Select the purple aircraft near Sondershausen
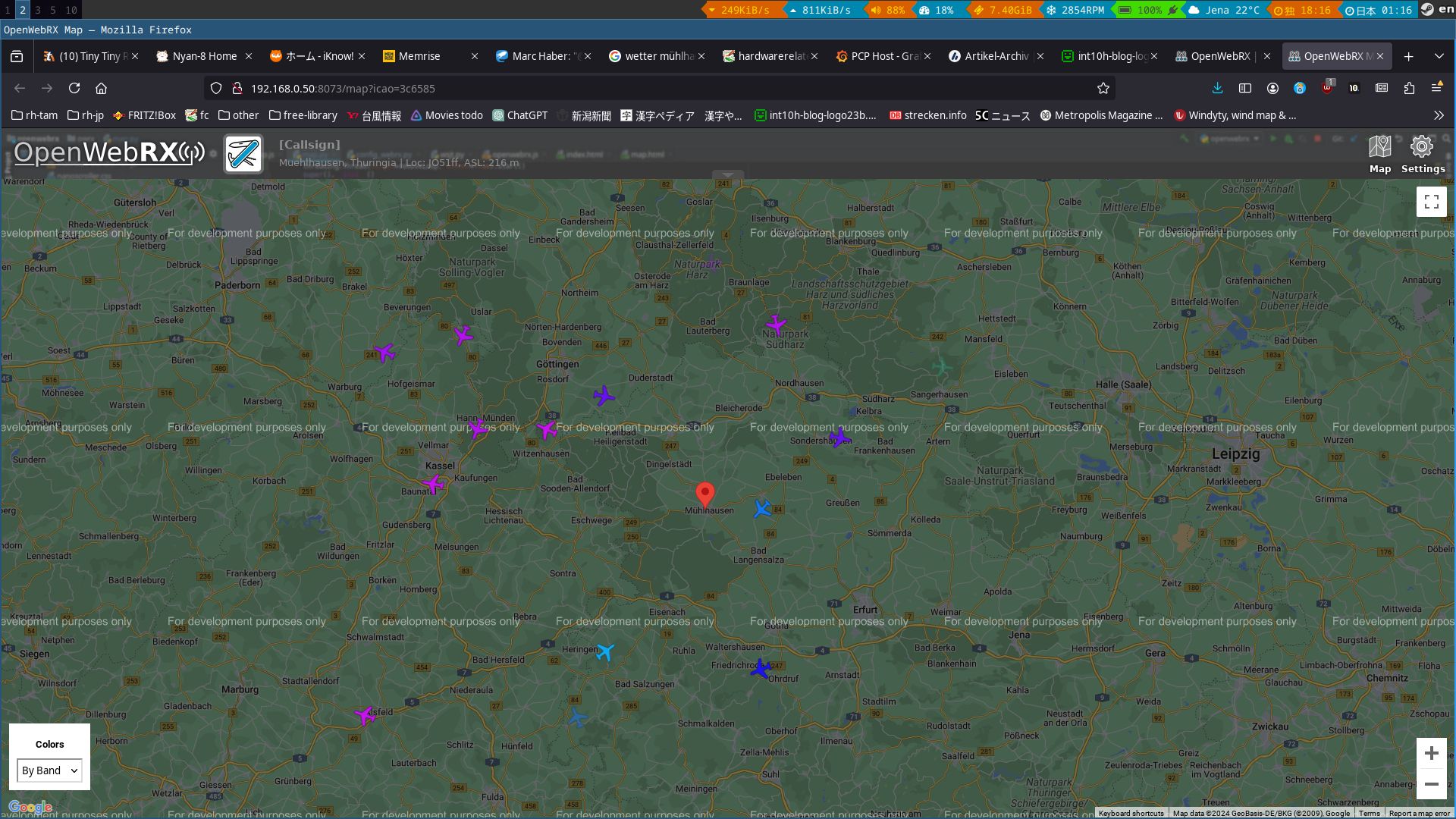The image size is (1456, 819). (839, 437)
